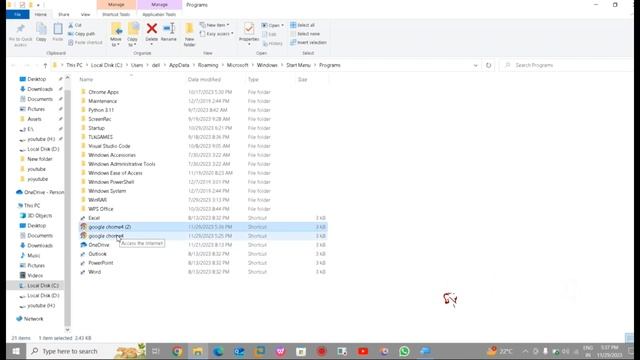640x360 pixels.
Task: Sort by Date modified column header
Action: pyautogui.click(x=204, y=80)
